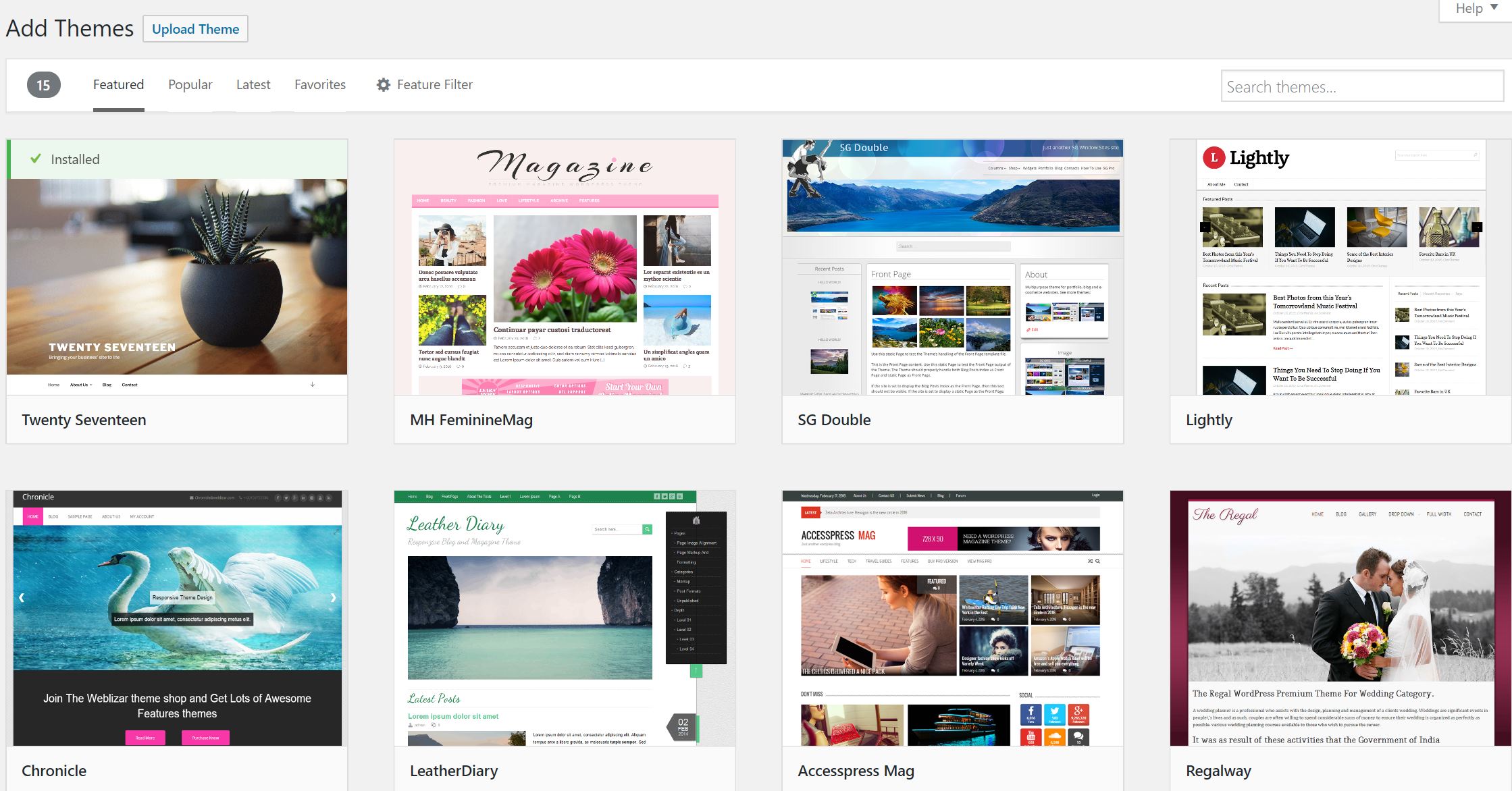Select the Popular tab
The image size is (1512, 791).
click(190, 85)
